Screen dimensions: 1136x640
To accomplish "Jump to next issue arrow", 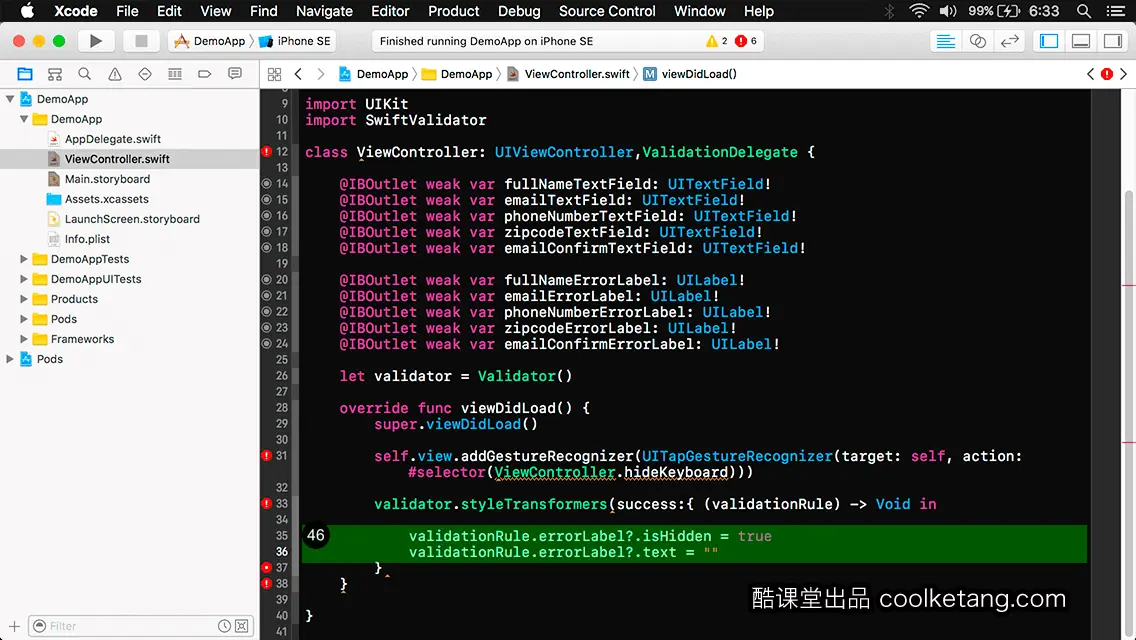I will 1124,74.
